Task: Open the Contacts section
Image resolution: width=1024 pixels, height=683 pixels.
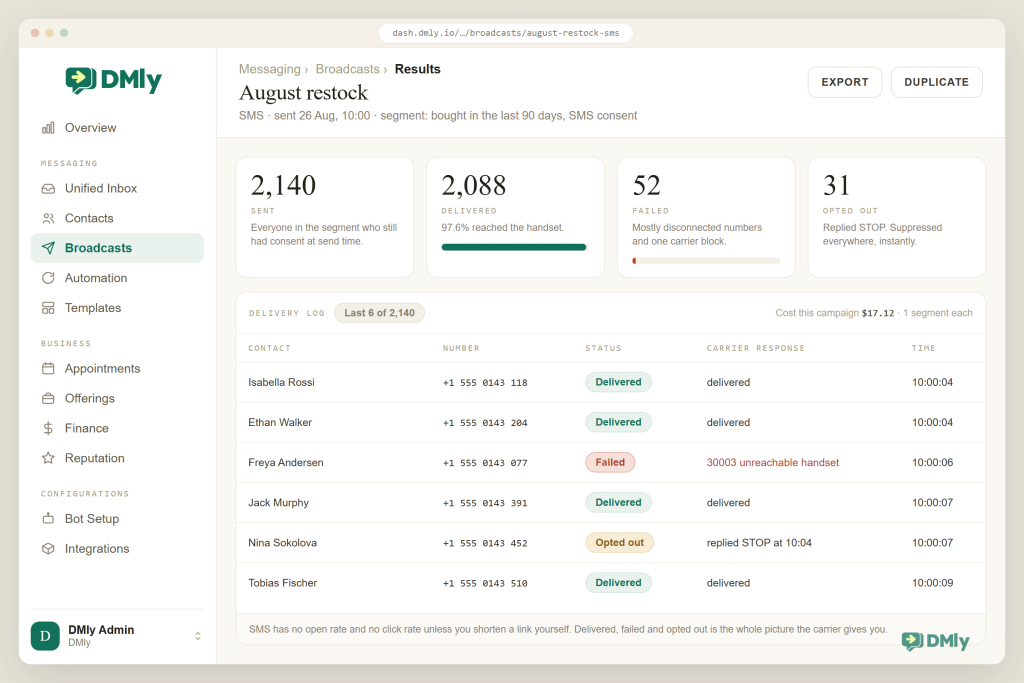Action: [x=118, y=218]
